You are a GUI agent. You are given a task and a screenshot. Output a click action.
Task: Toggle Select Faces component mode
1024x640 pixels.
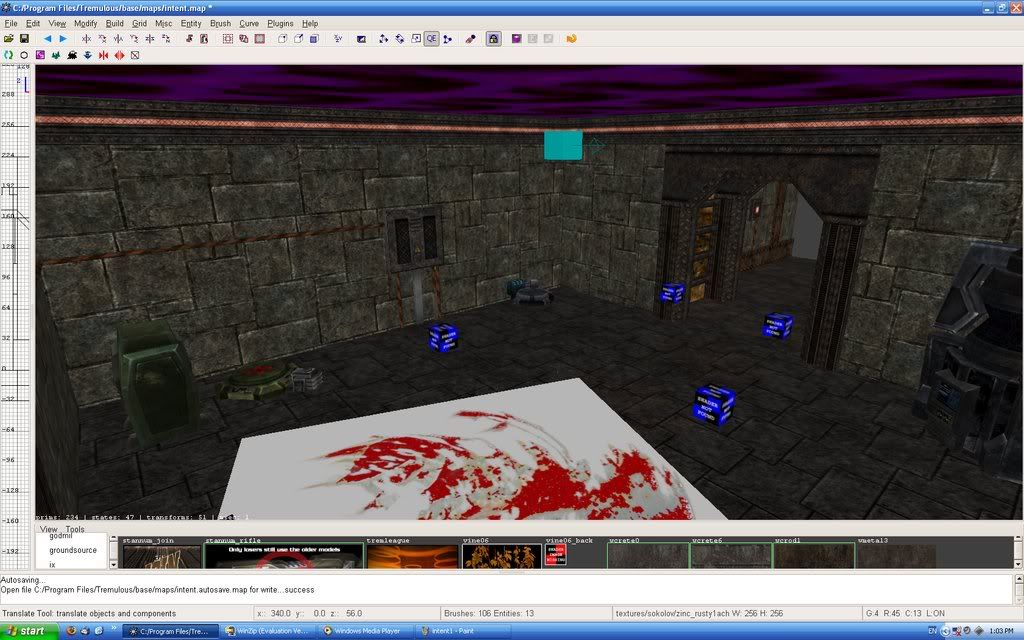(x=314, y=39)
